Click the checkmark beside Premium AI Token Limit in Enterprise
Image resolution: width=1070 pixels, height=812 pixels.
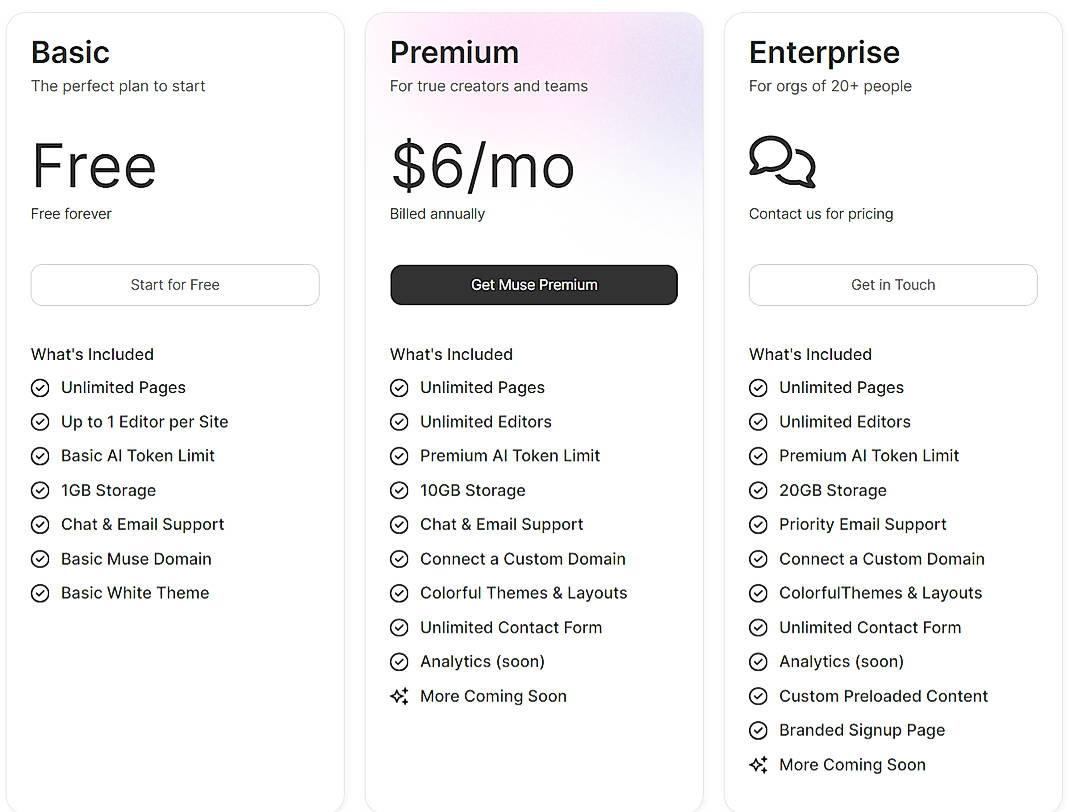coord(758,455)
